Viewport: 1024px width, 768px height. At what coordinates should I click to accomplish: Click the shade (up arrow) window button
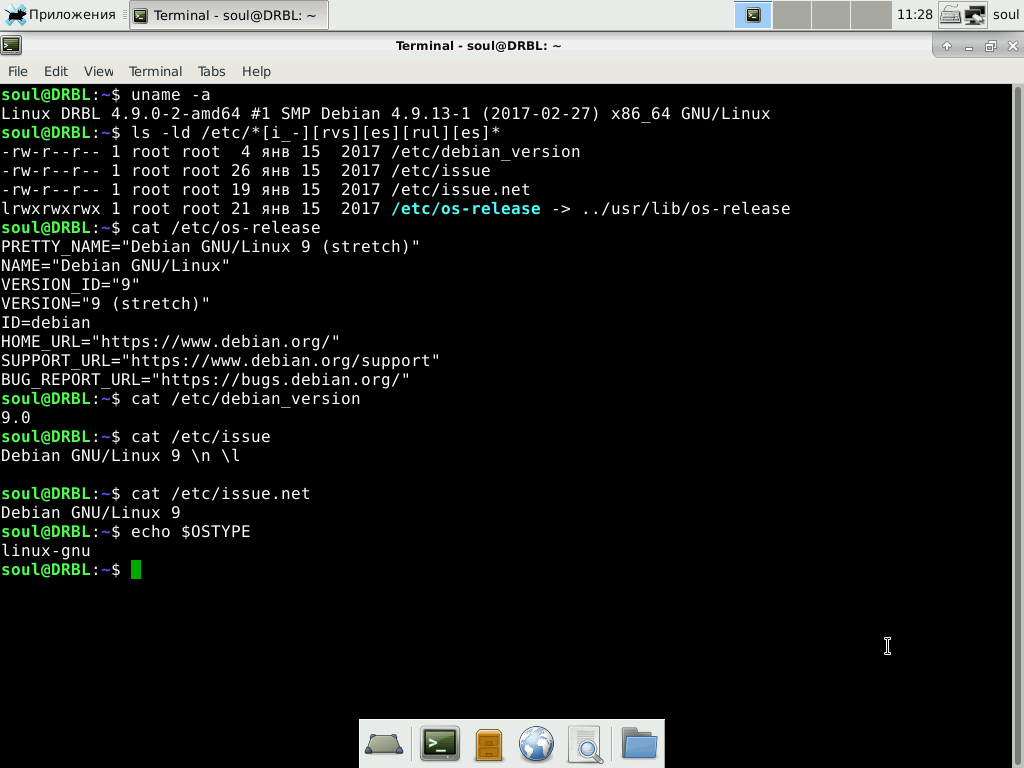947,46
